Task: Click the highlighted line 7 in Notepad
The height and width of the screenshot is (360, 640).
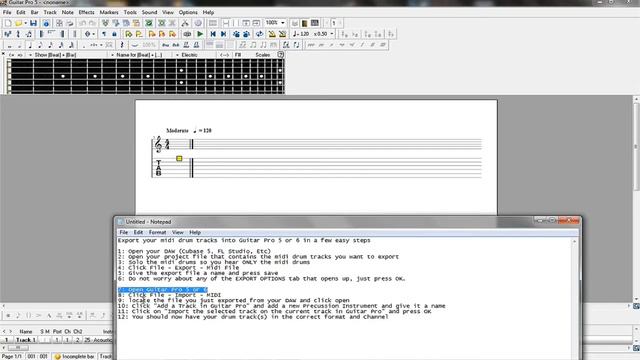Action: click(x=163, y=289)
